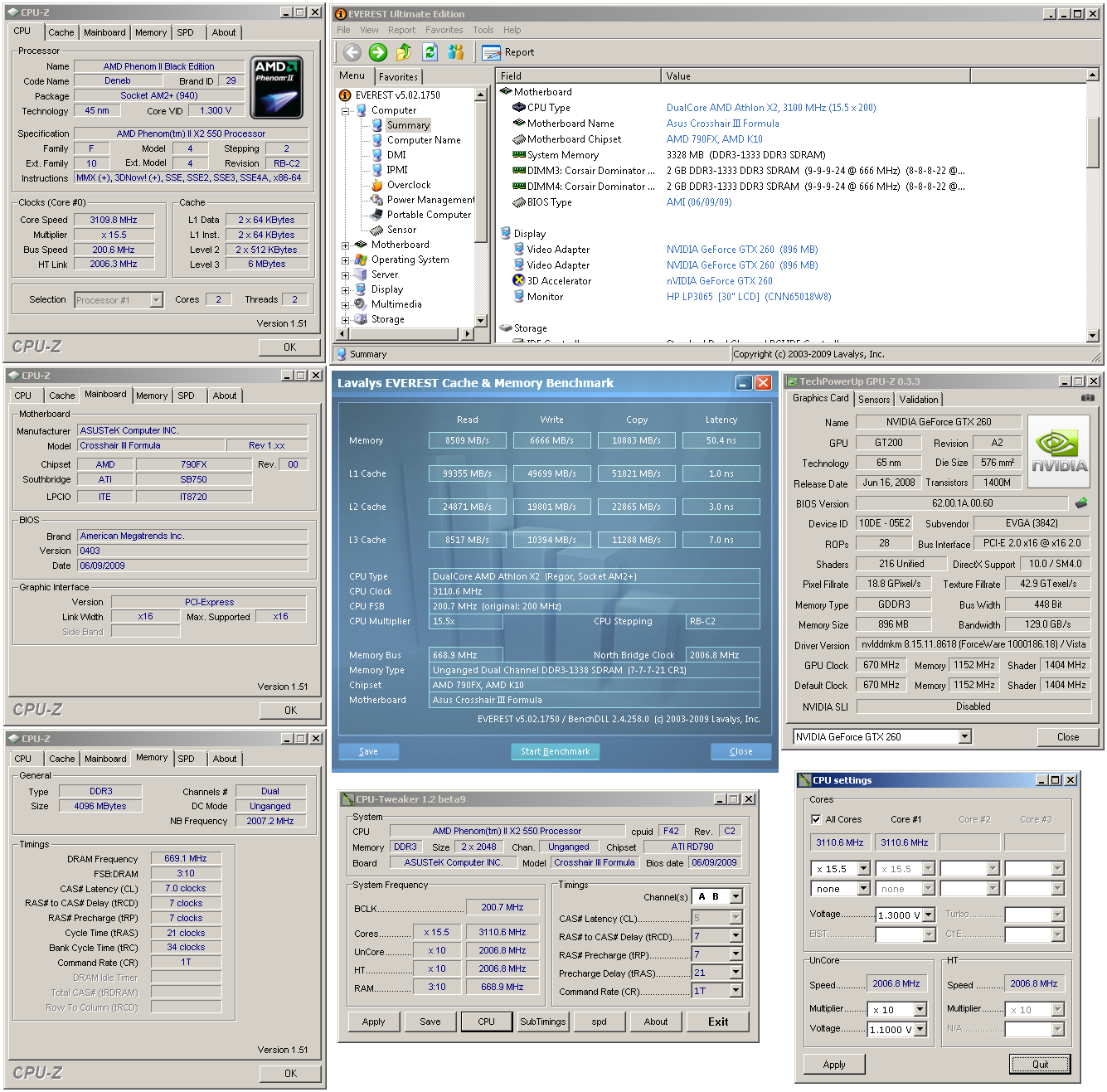
Task: Select the Power Management icon in tree
Action: (x=377, y=200)
